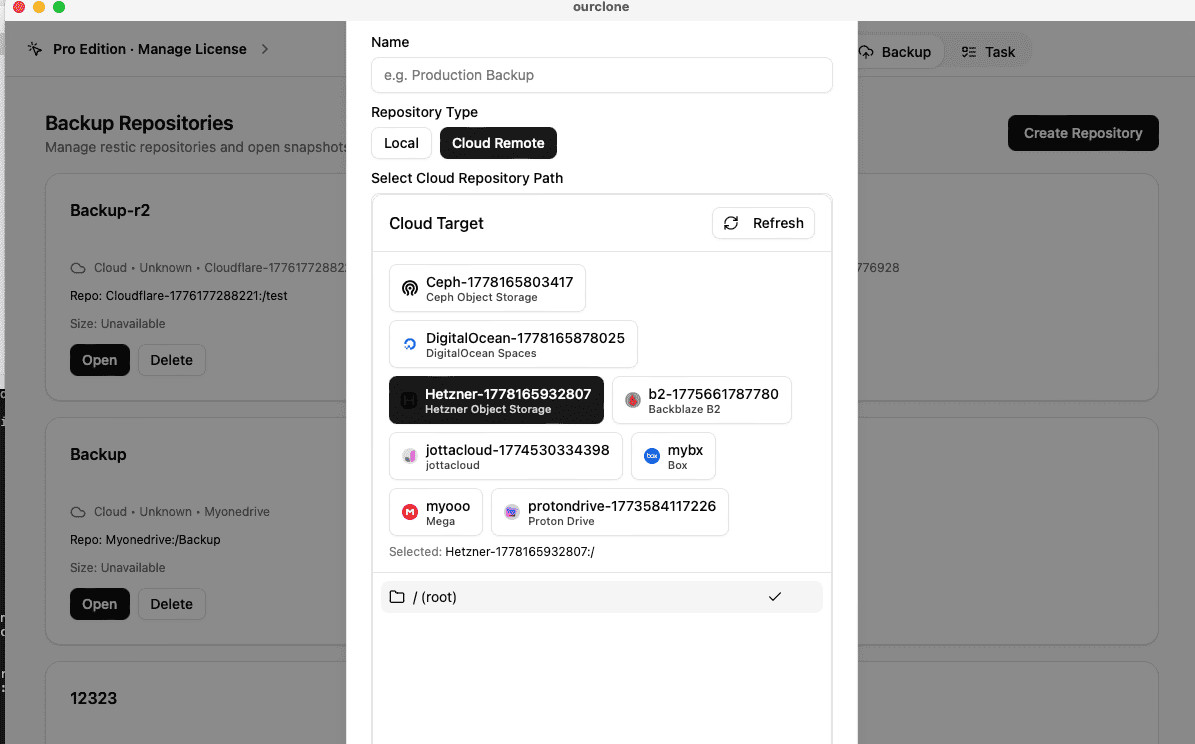Click the Backup Repositories heading
The image size is (1195, 744).
tap(139, 123)
